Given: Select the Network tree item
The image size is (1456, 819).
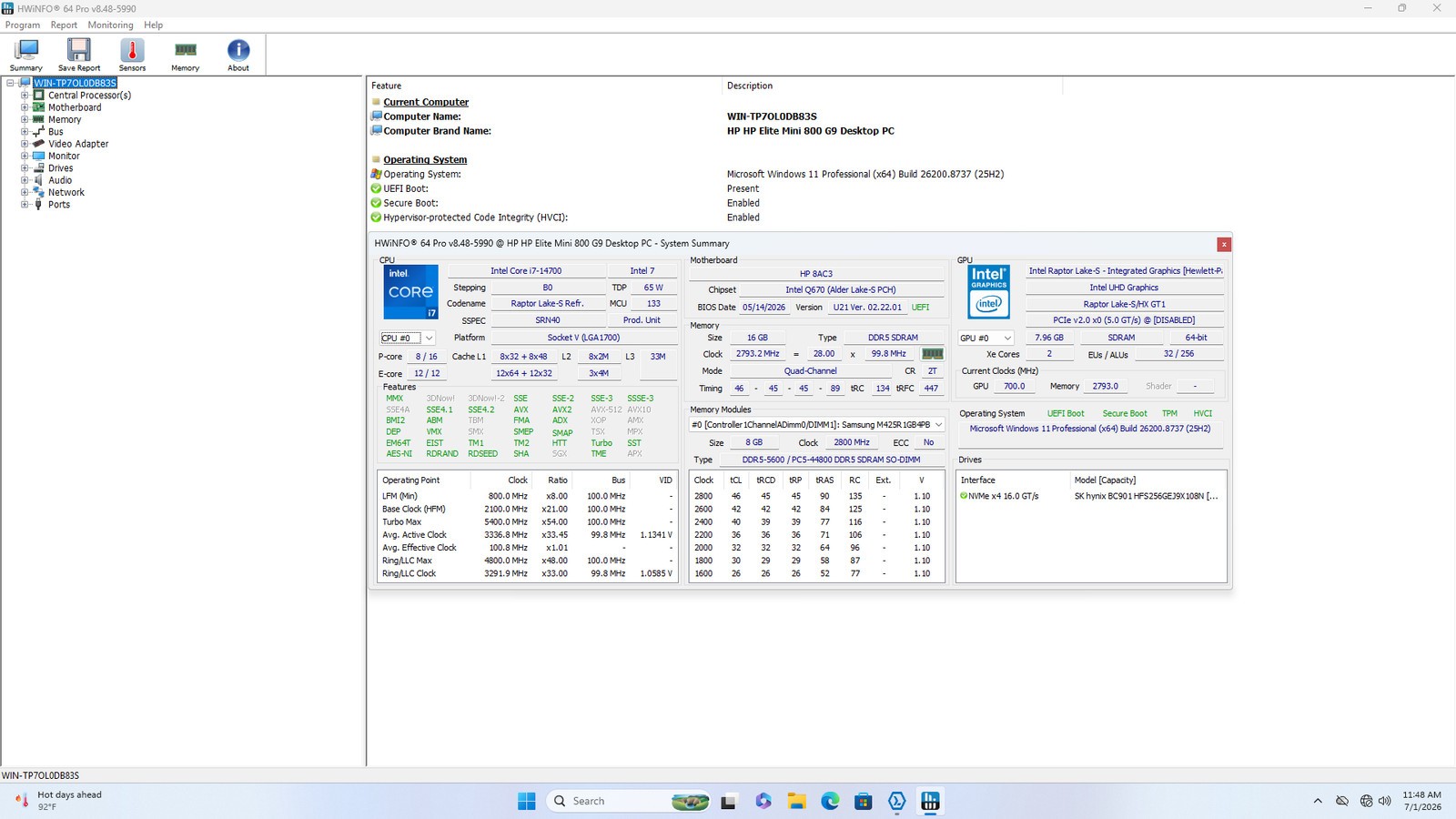Looking at the screenshot, I should click(66, 192).
